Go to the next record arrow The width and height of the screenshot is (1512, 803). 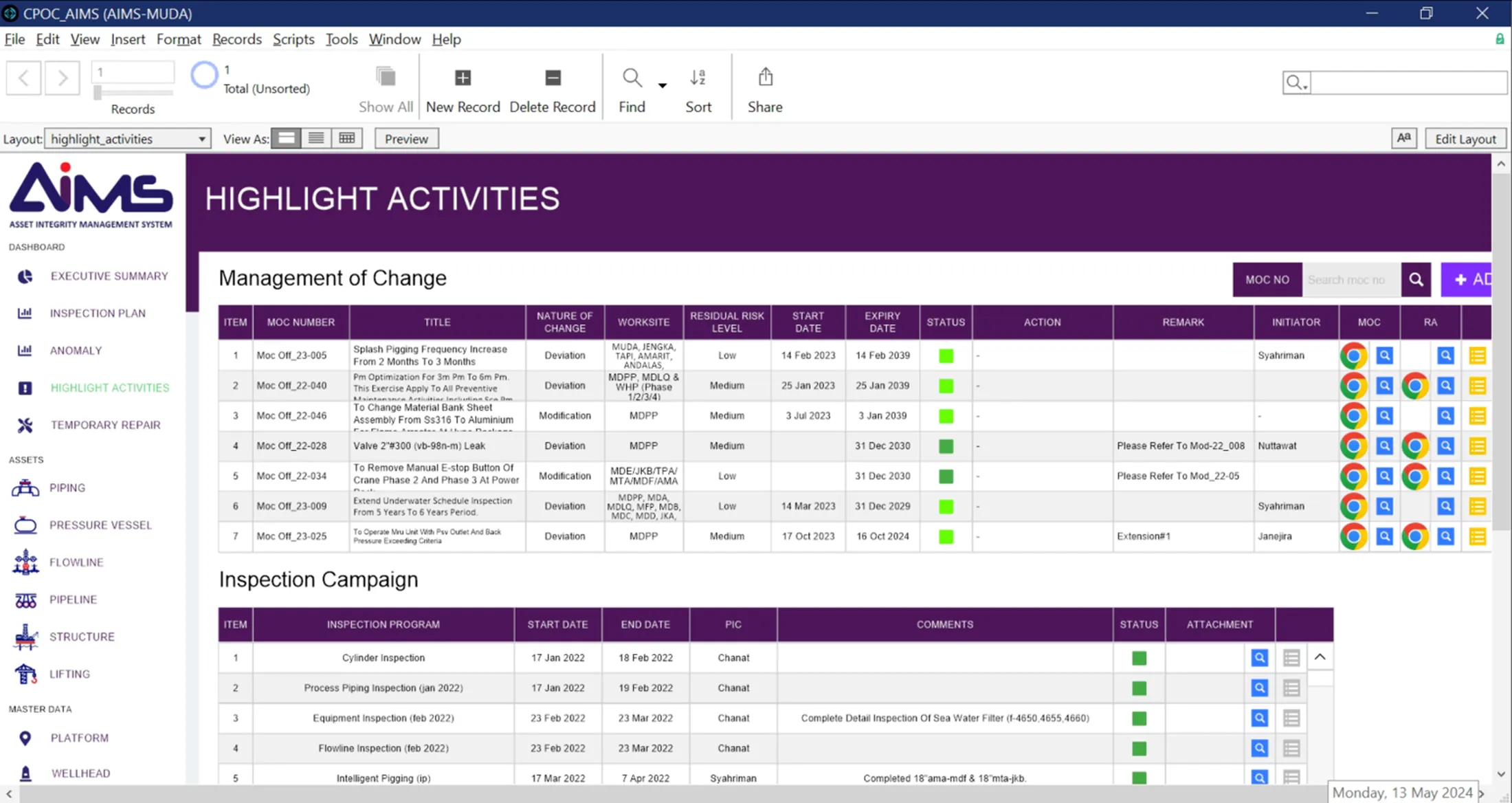coord(63,78)
